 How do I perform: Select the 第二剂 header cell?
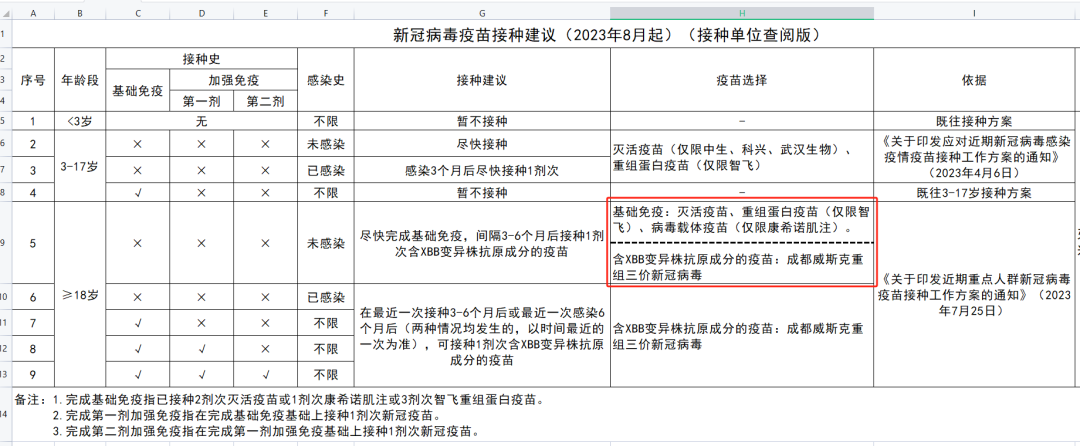click(x=266, y=101)
